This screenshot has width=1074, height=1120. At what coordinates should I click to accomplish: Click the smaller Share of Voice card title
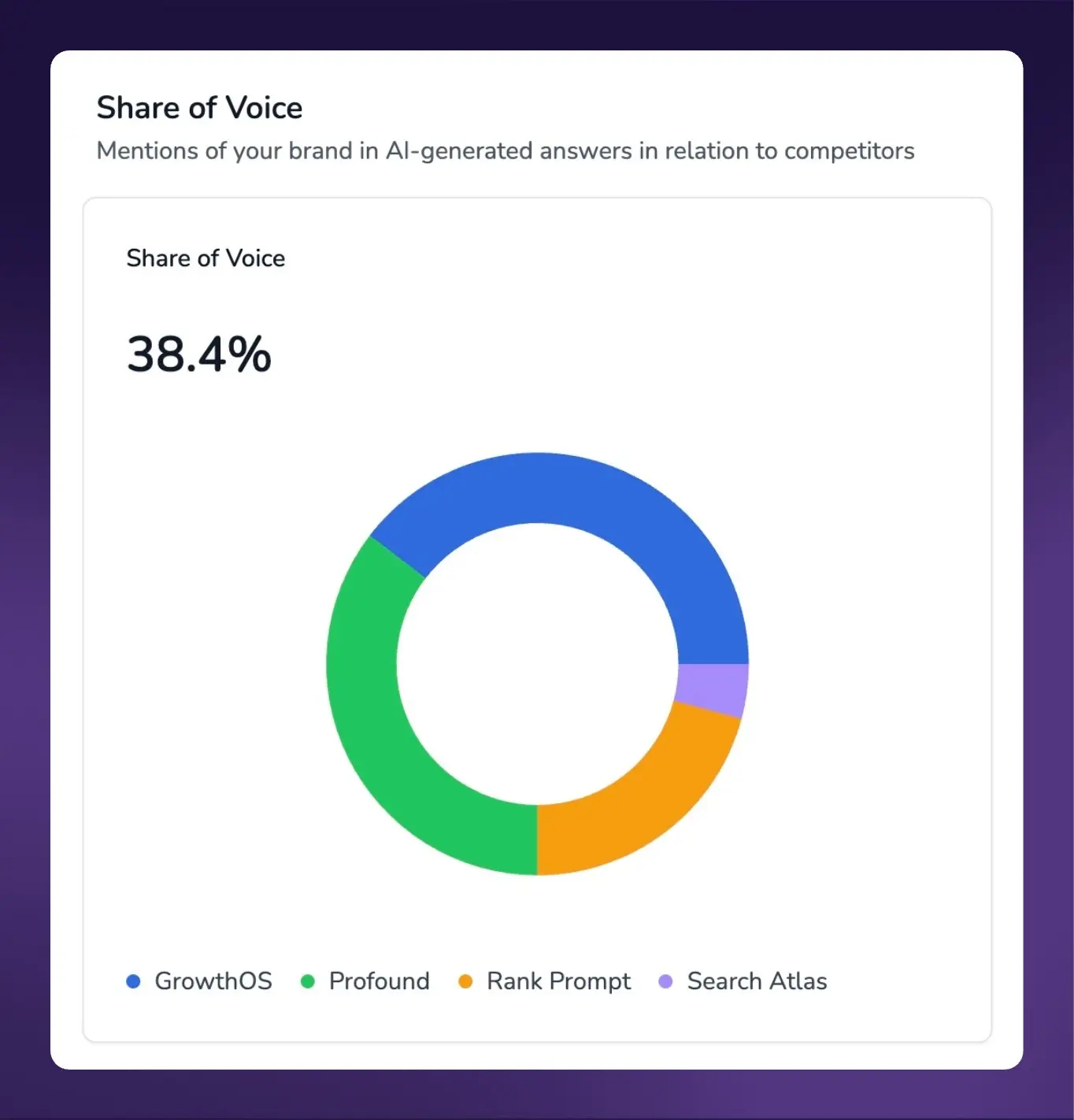[x=206, y=258]
